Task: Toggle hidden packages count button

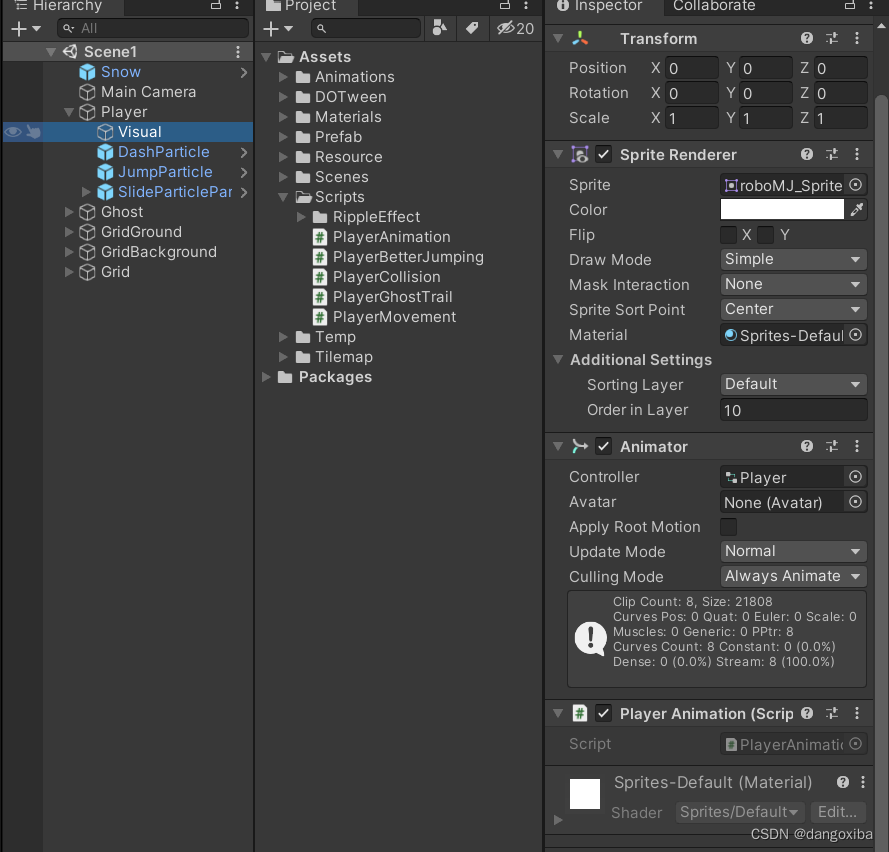Action: pyautogui.click(x=515, y=28)
